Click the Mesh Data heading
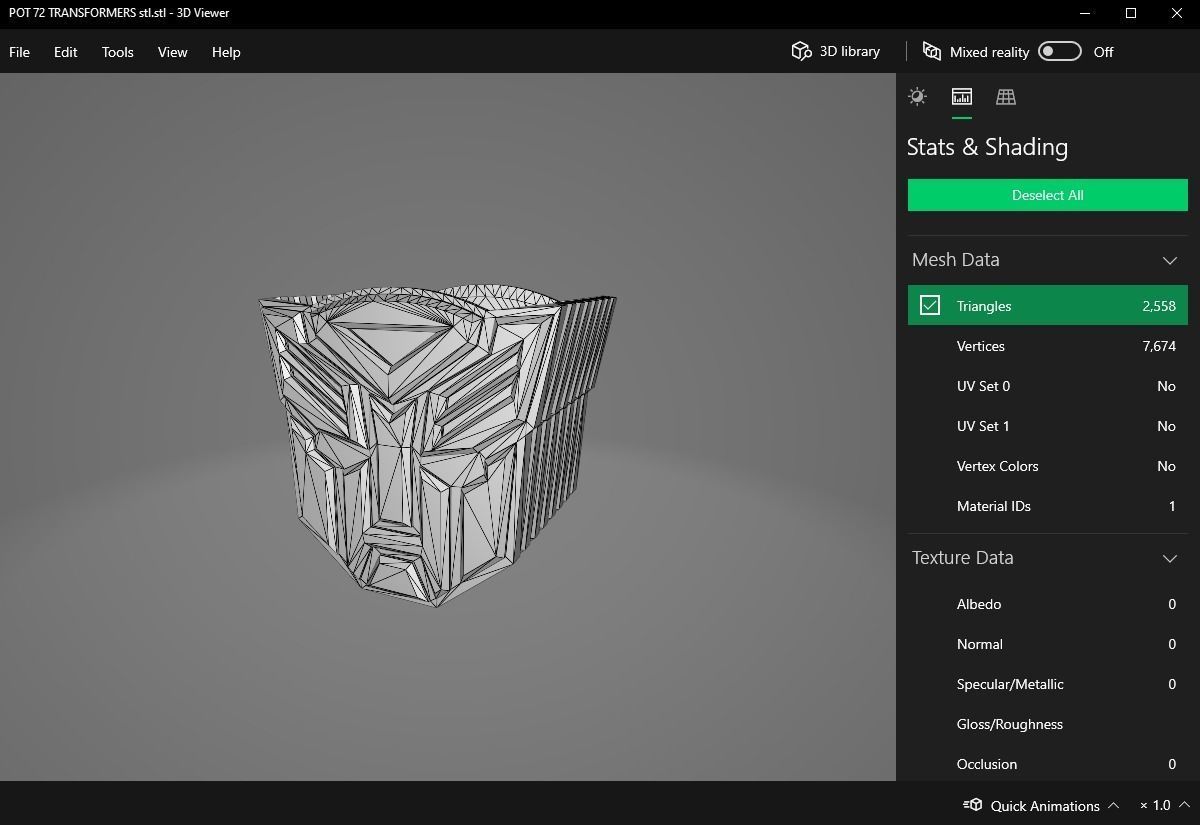Screen dimensions: 1200x825 pyautogui.click(x=955, y=260)
